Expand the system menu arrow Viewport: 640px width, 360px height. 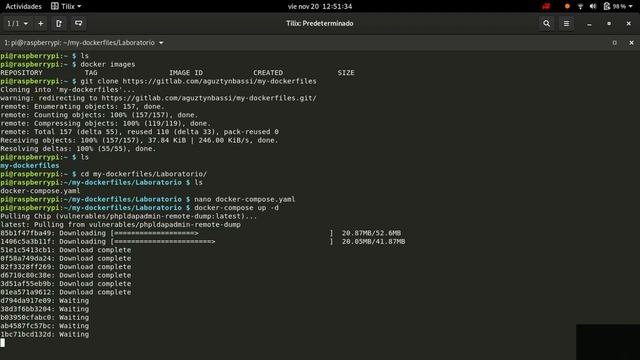(x=631, y=7)
